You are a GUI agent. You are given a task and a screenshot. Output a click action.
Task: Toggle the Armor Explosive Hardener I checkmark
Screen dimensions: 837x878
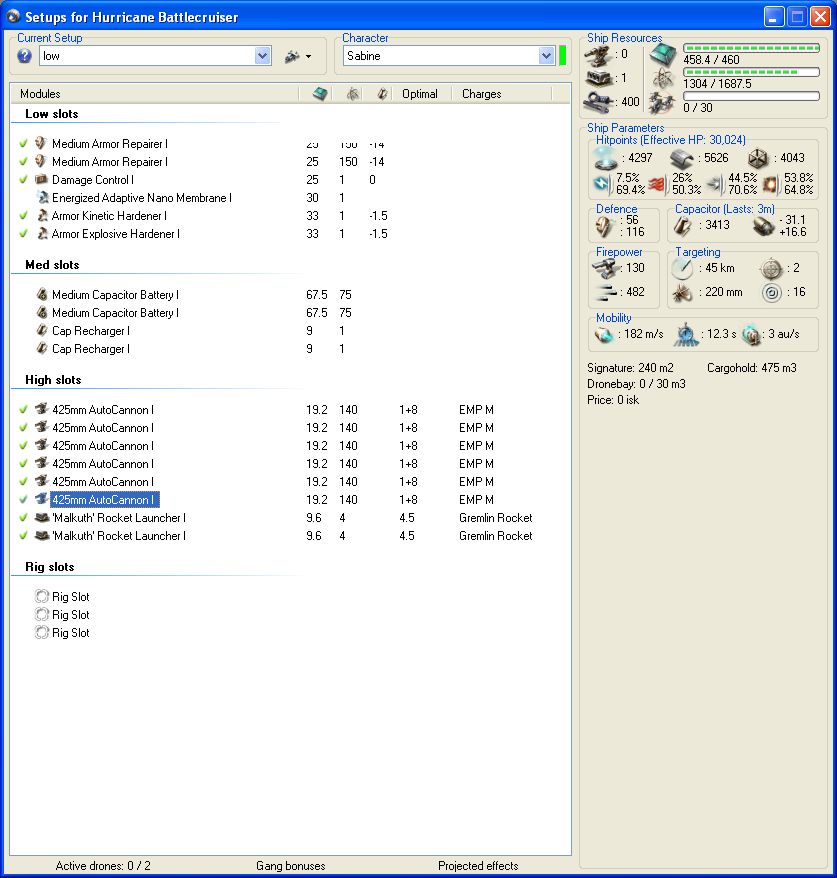(24, 233)
